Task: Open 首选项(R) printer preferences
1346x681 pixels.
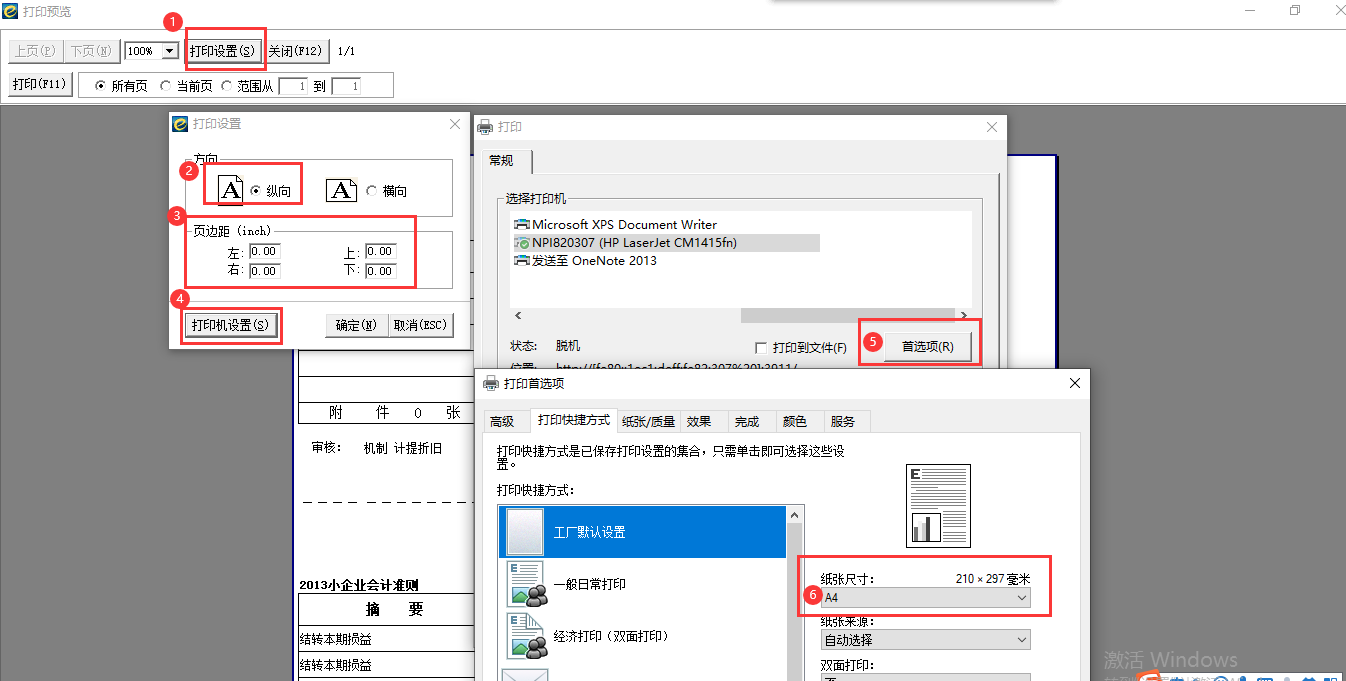Action: (x=927, y=347)
